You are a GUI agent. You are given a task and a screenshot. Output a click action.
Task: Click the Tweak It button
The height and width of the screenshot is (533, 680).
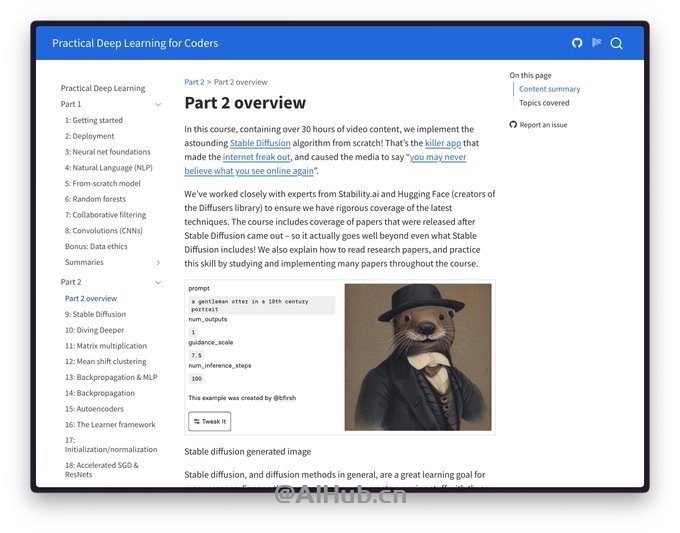[209, 421]
